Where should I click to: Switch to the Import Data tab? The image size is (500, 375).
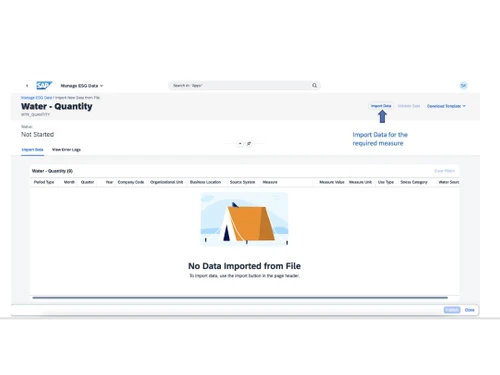click(x=32, y=150)
